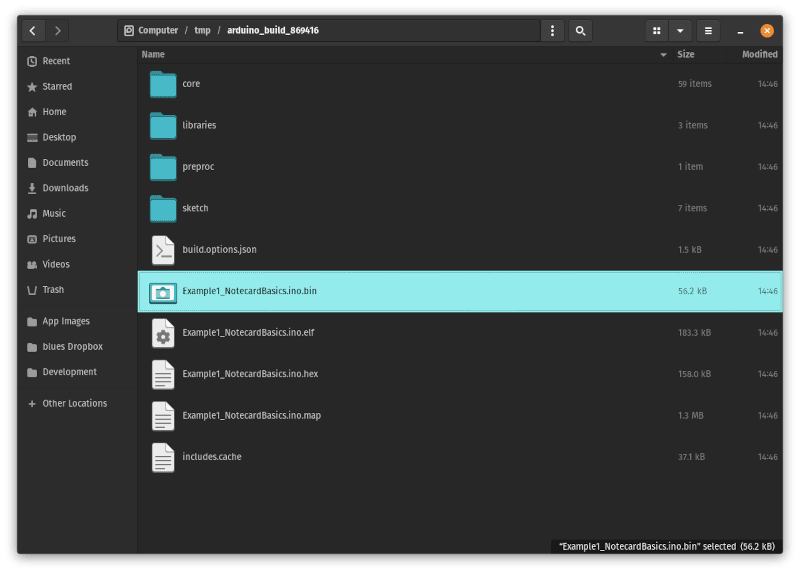Click the trash bin icon
800x573 pixels.
[32, 290]
